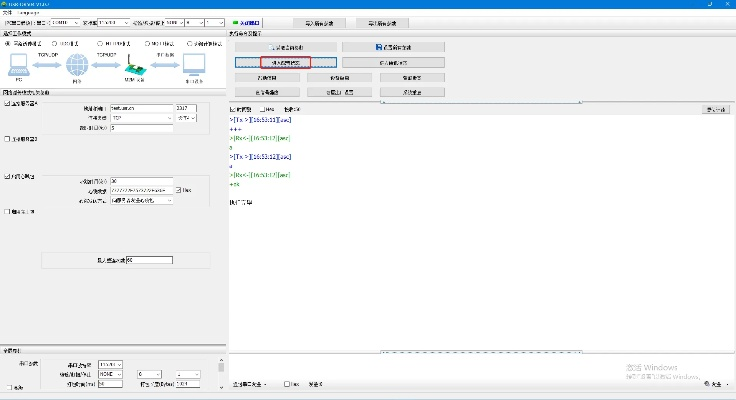Click the +++ line in the log
The width and height of the screenshot is (736, 400).
click(x=236, y=129)
